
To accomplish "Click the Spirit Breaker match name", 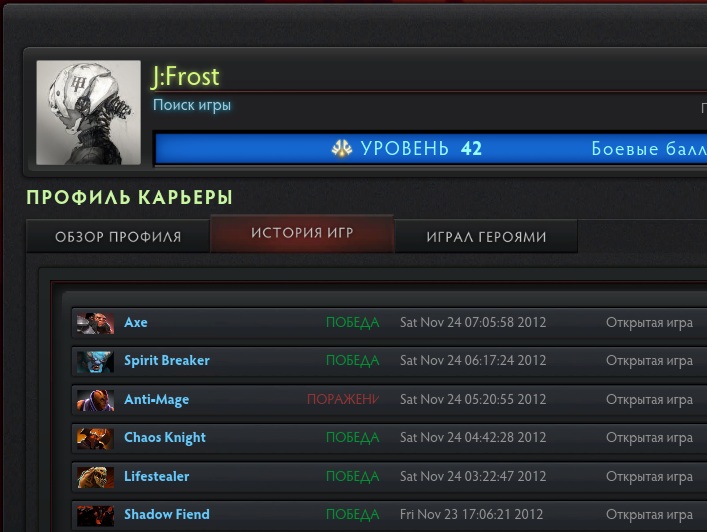I will coord(167,361).
